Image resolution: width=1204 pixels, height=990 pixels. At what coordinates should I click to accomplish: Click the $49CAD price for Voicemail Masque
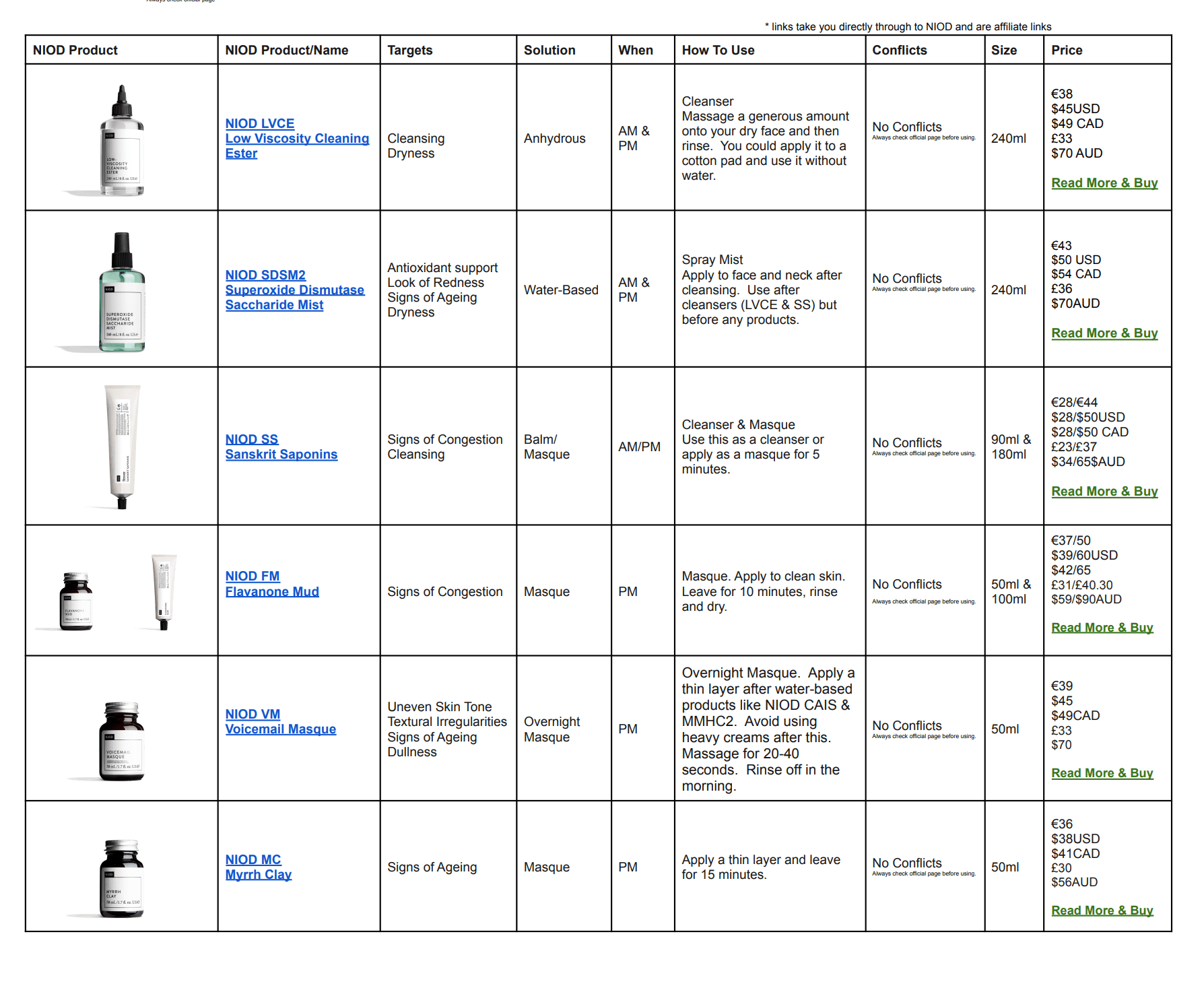coord(1075,715)
